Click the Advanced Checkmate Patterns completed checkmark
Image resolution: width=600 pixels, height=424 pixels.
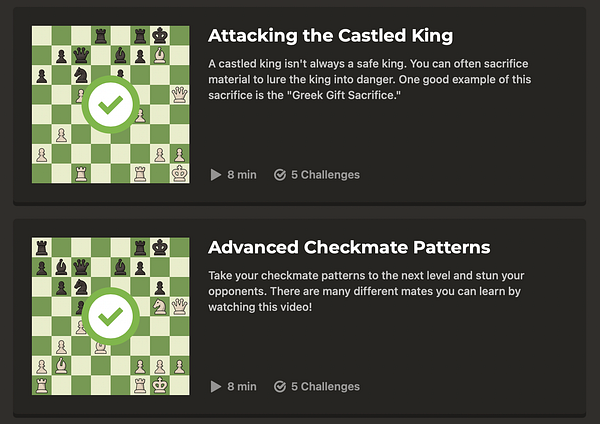tap(111, 317)
